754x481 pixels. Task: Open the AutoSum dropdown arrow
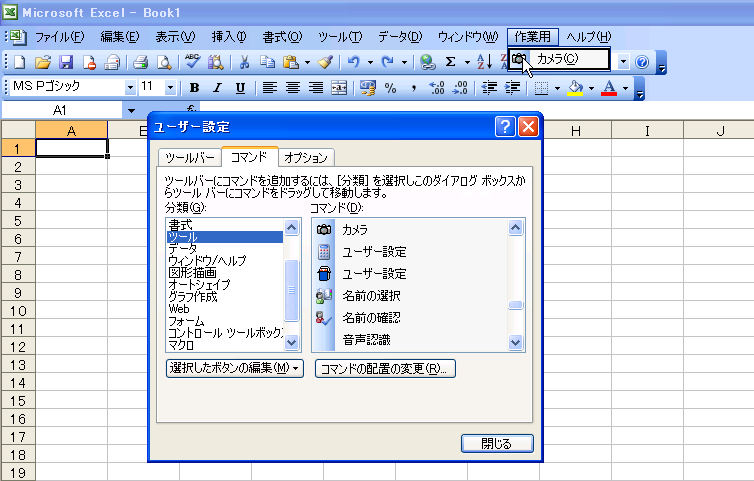[467, 62]
